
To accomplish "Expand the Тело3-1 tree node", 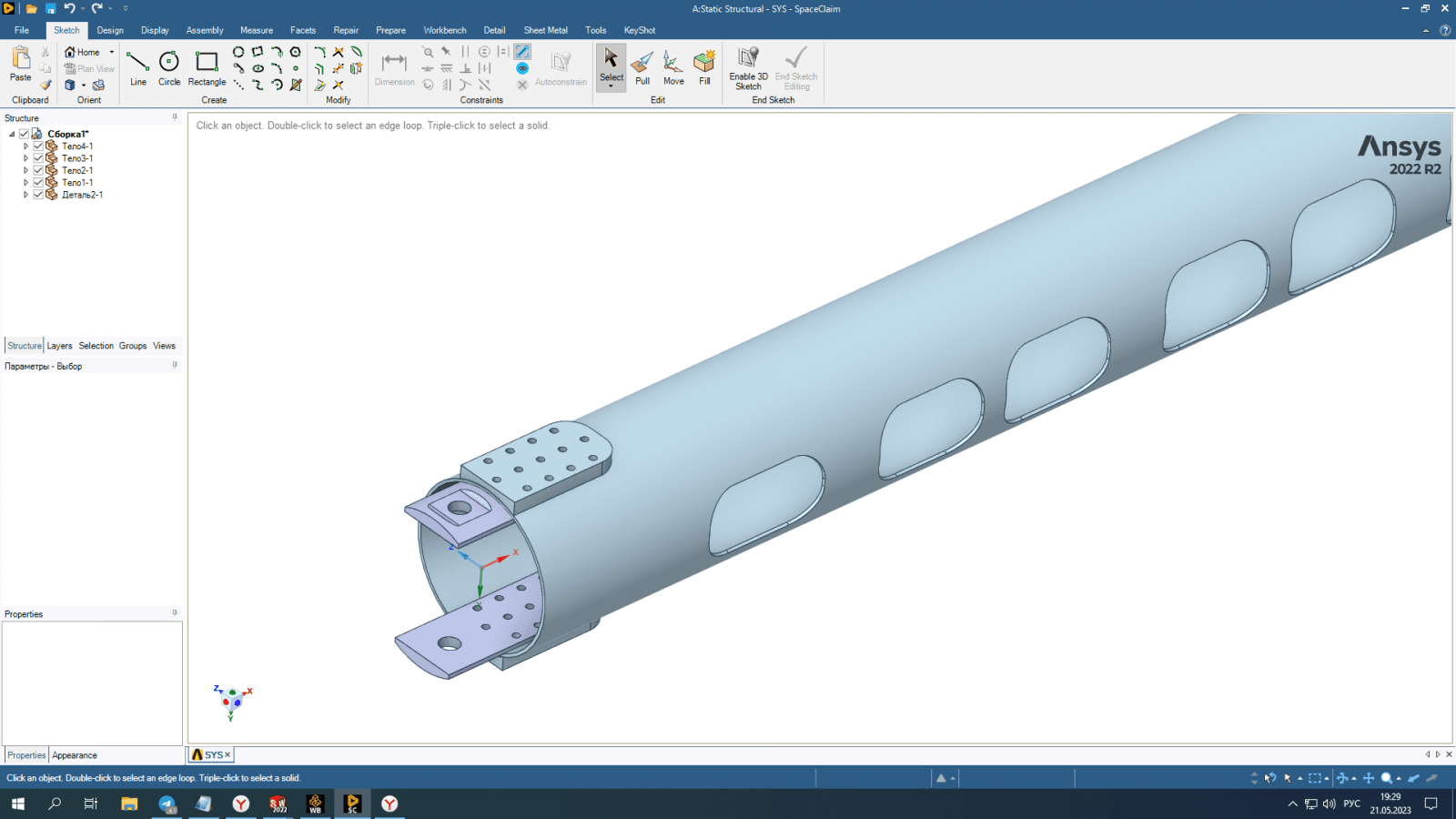I will click(x=25, y=158).
